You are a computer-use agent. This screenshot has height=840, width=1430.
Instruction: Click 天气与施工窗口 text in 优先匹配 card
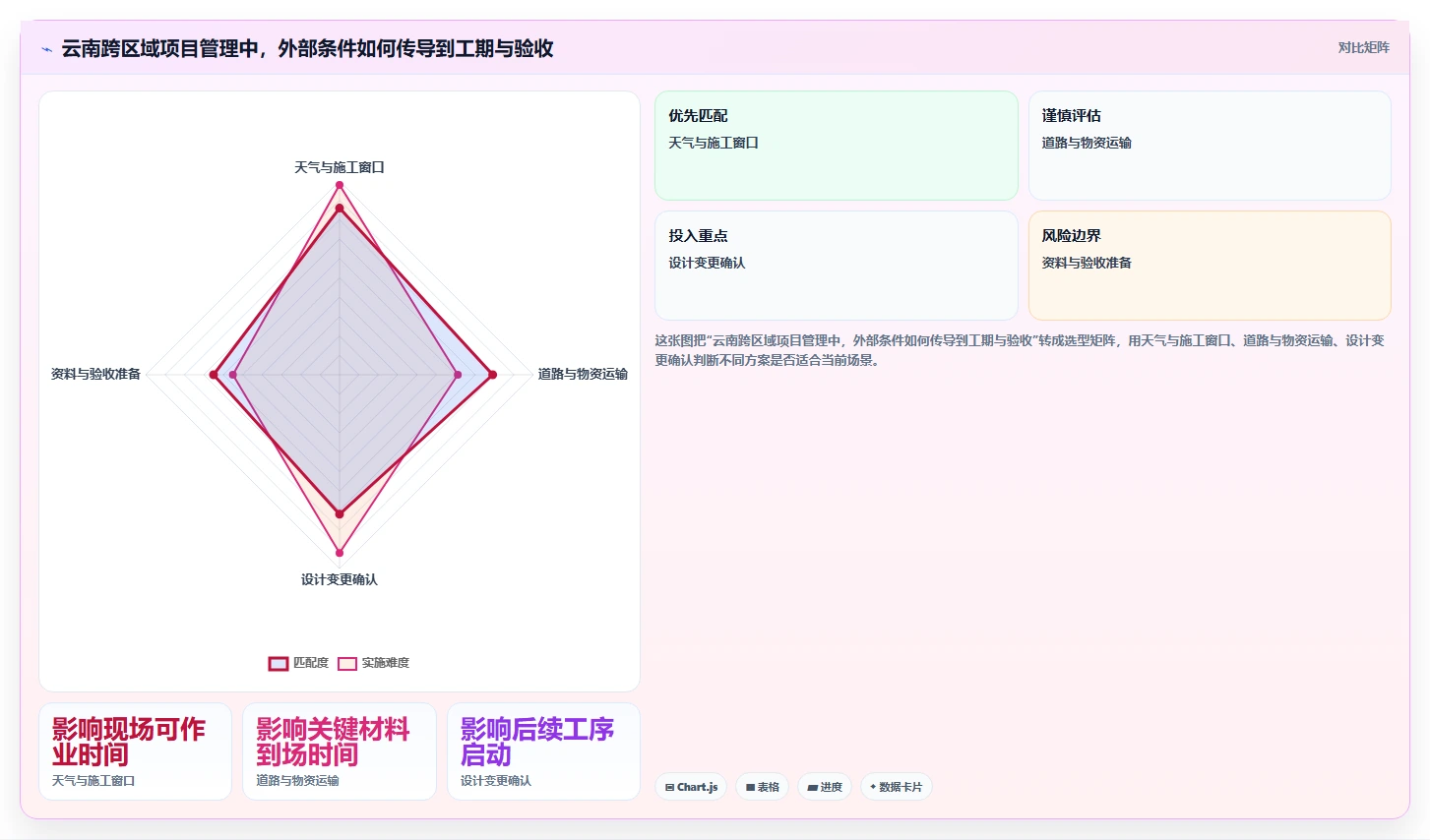point(714,143)
